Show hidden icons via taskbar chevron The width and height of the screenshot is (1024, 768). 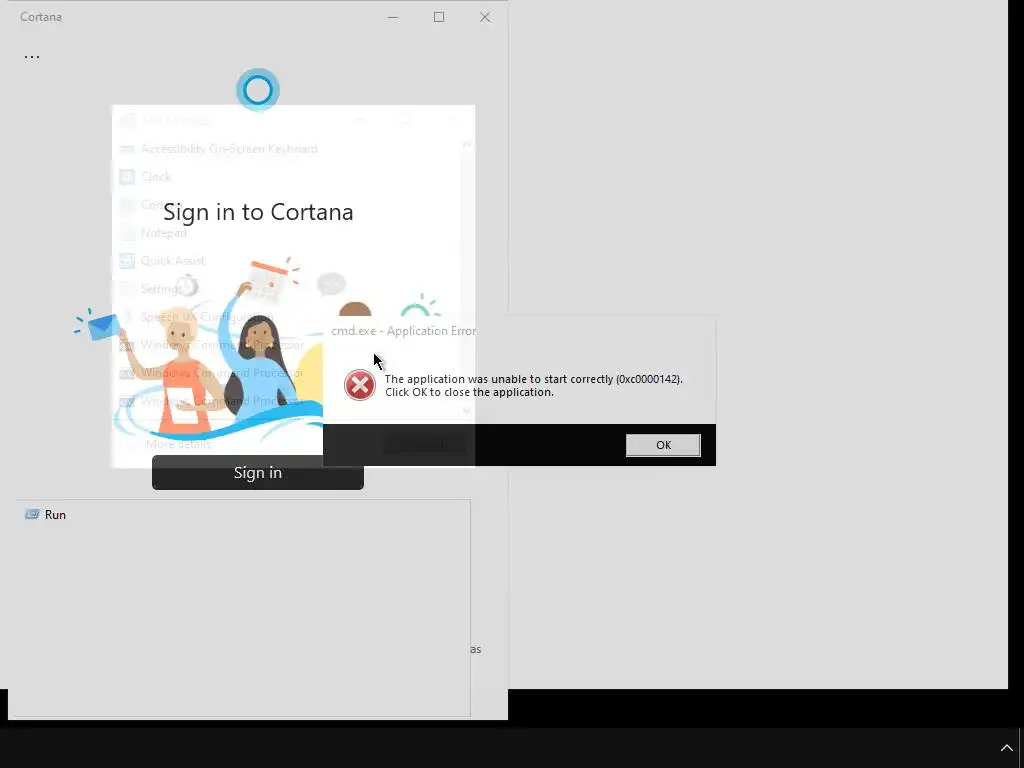click(x=1006, y=748)
